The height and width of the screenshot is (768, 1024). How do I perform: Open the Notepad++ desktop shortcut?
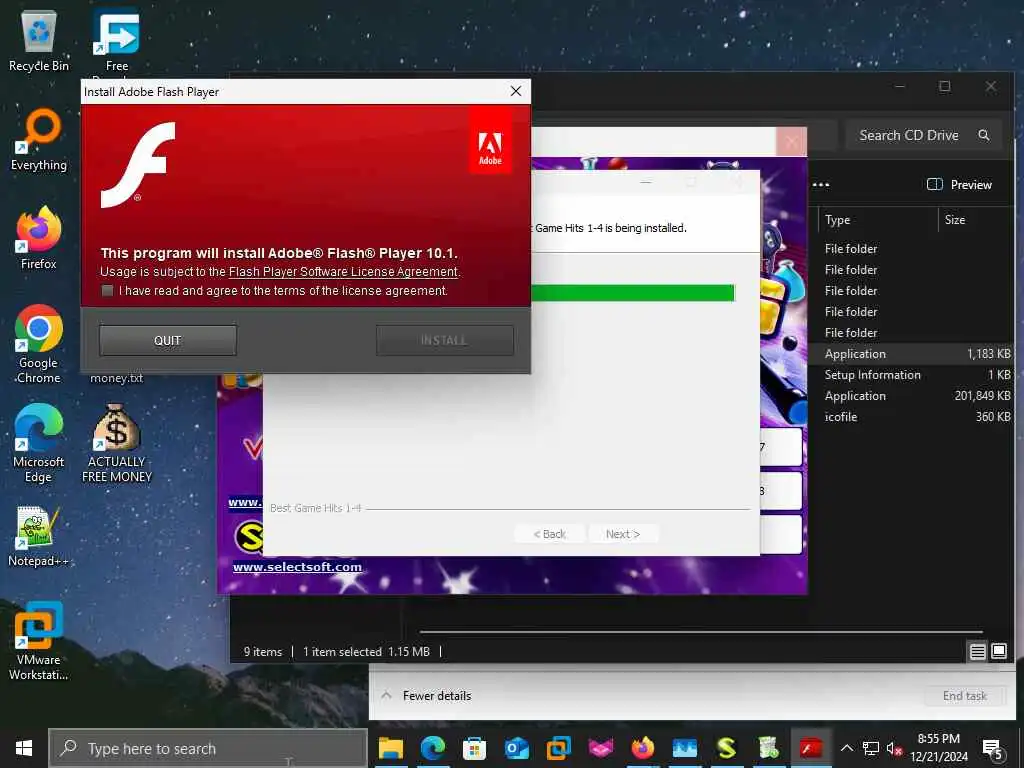[39, 536]
